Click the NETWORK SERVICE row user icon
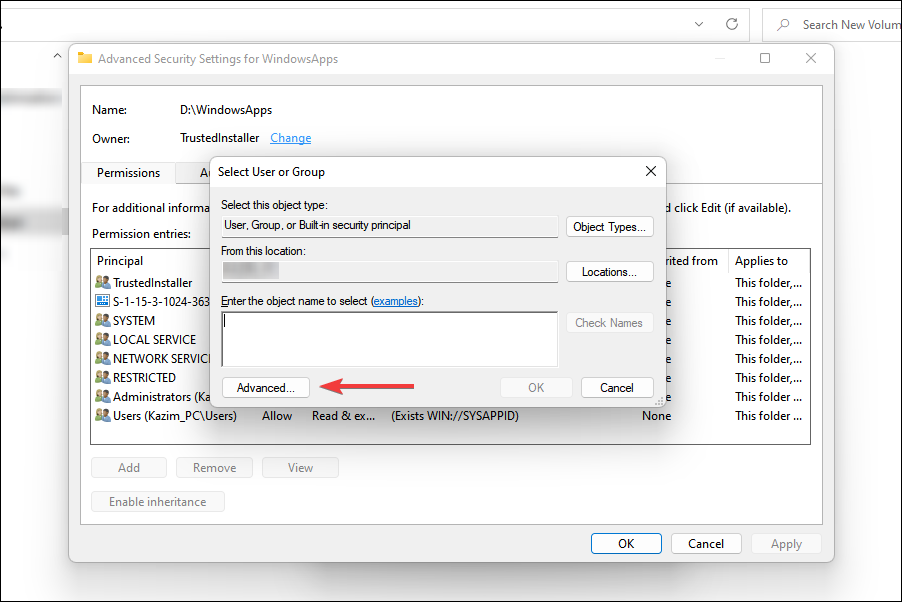902x602 pixels. click(x=102, y=358)
